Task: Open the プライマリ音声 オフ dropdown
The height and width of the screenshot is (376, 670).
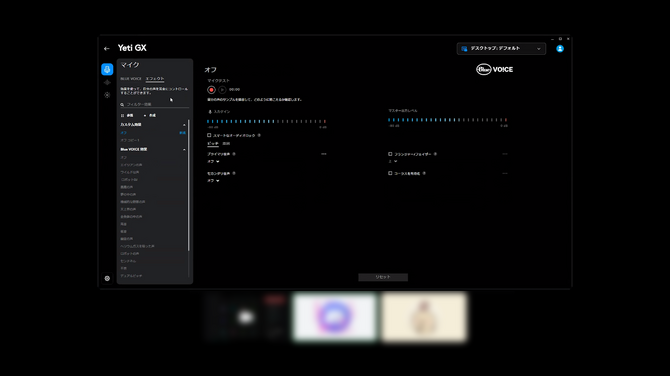Action: point(213,162)
